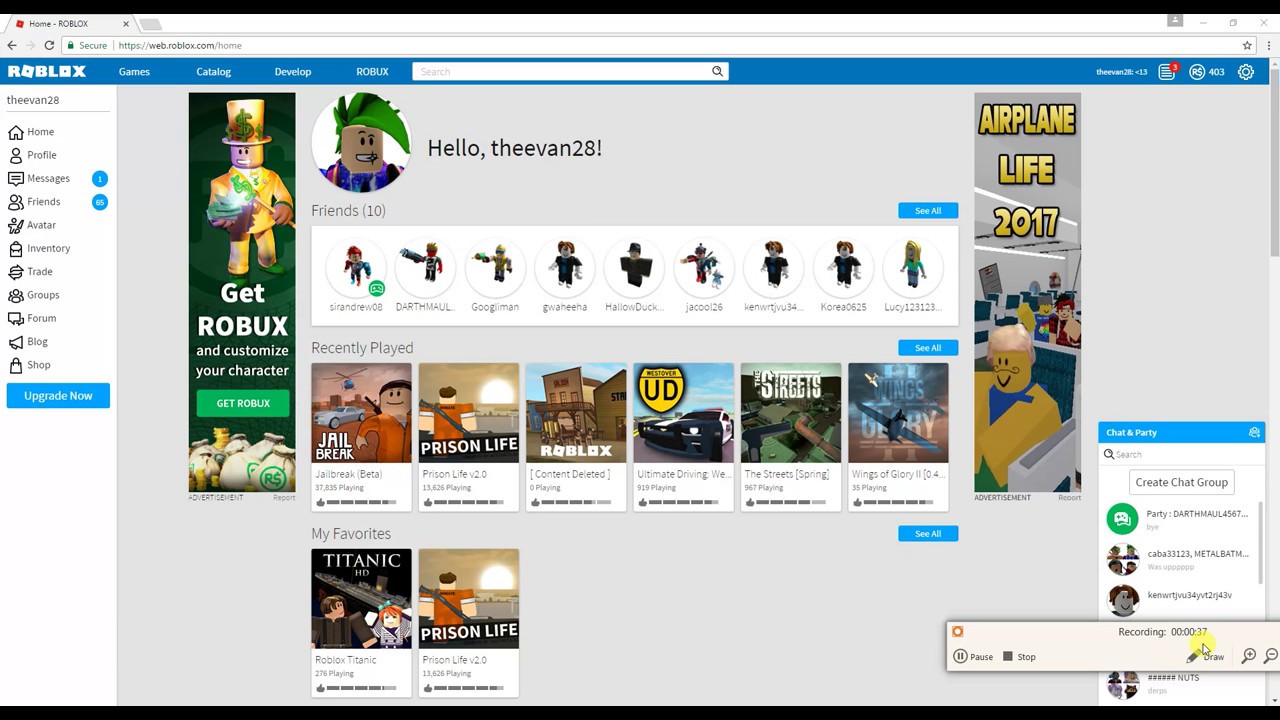Open Shop in the sidebar
Screen dimensions: 1280x720
[x=29, y=365]
